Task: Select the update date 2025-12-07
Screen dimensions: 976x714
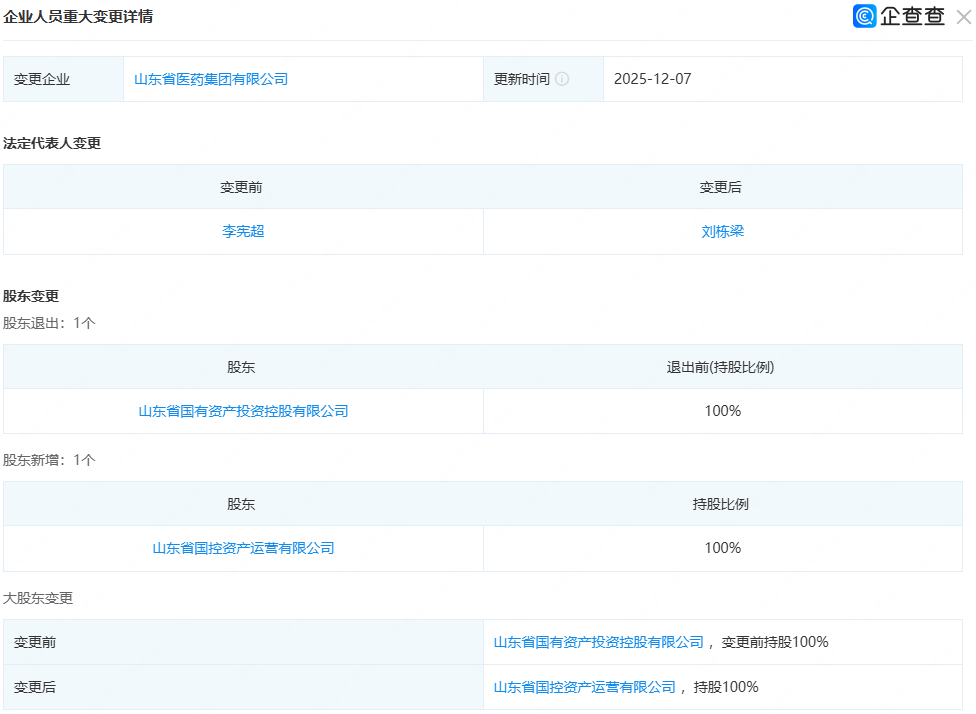Action: coord(652,79)
